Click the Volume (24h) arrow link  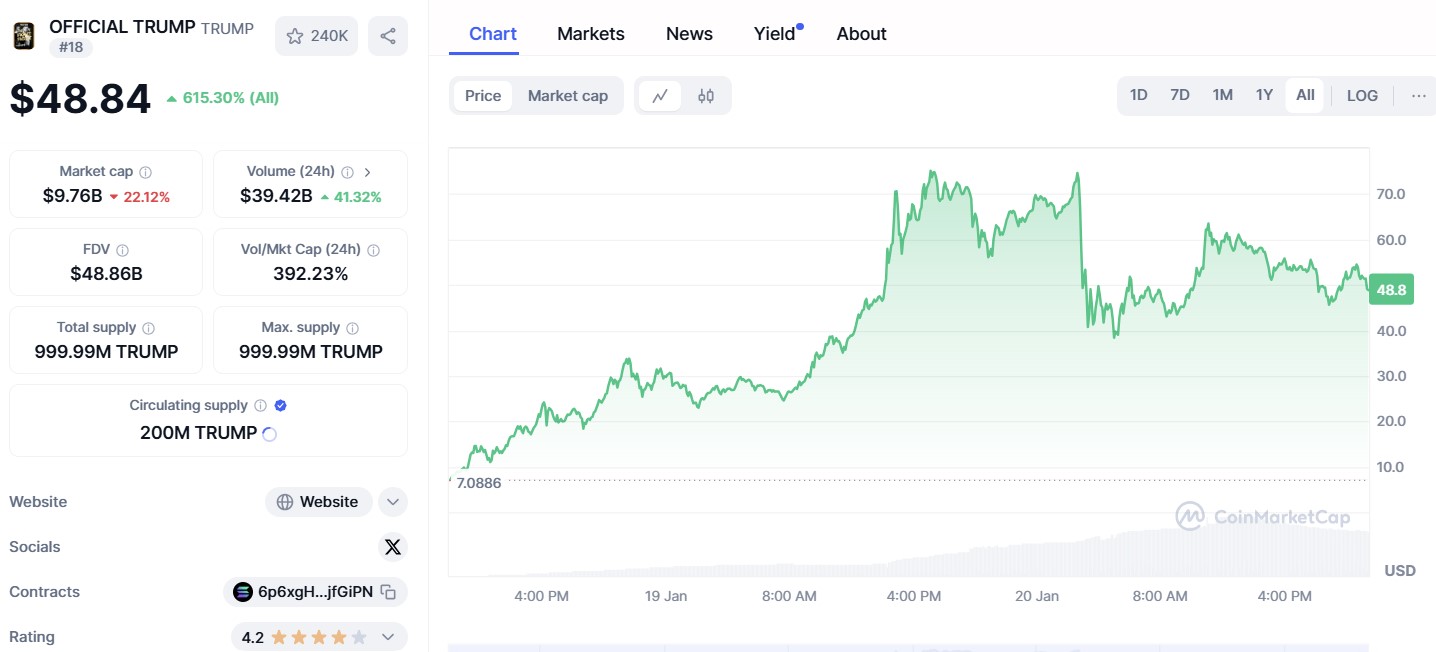coord(367,172)
